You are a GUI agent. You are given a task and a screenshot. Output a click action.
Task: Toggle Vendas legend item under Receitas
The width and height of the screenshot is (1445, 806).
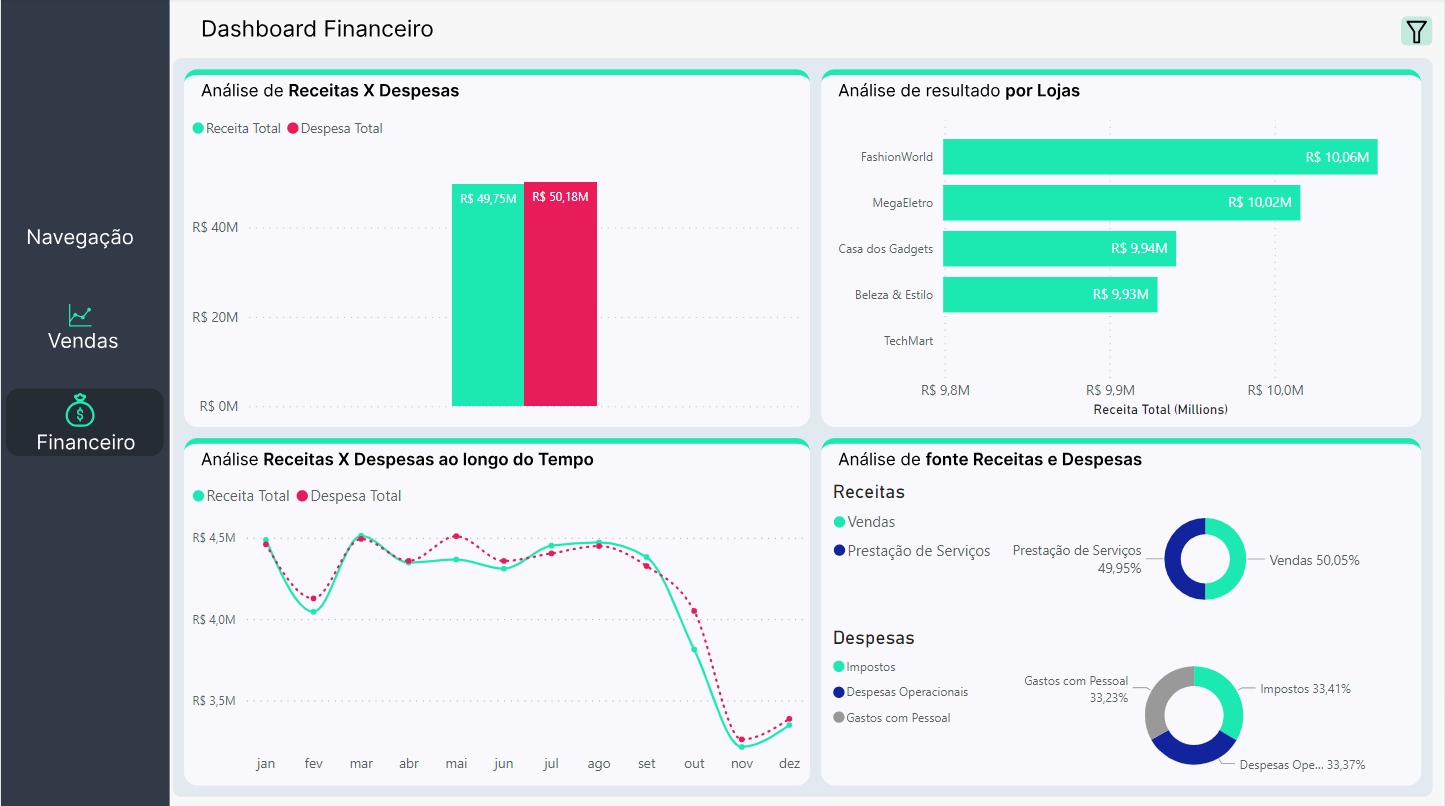coord(865,522)
